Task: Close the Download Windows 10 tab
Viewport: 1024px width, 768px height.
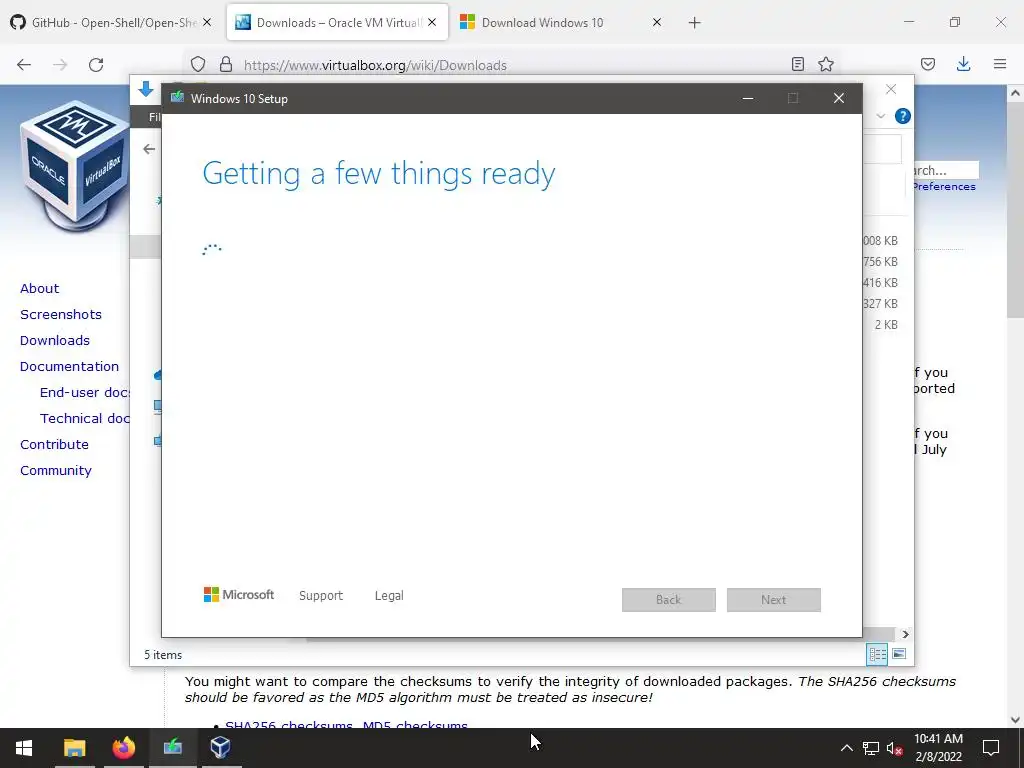Action: tap(657, 22)
